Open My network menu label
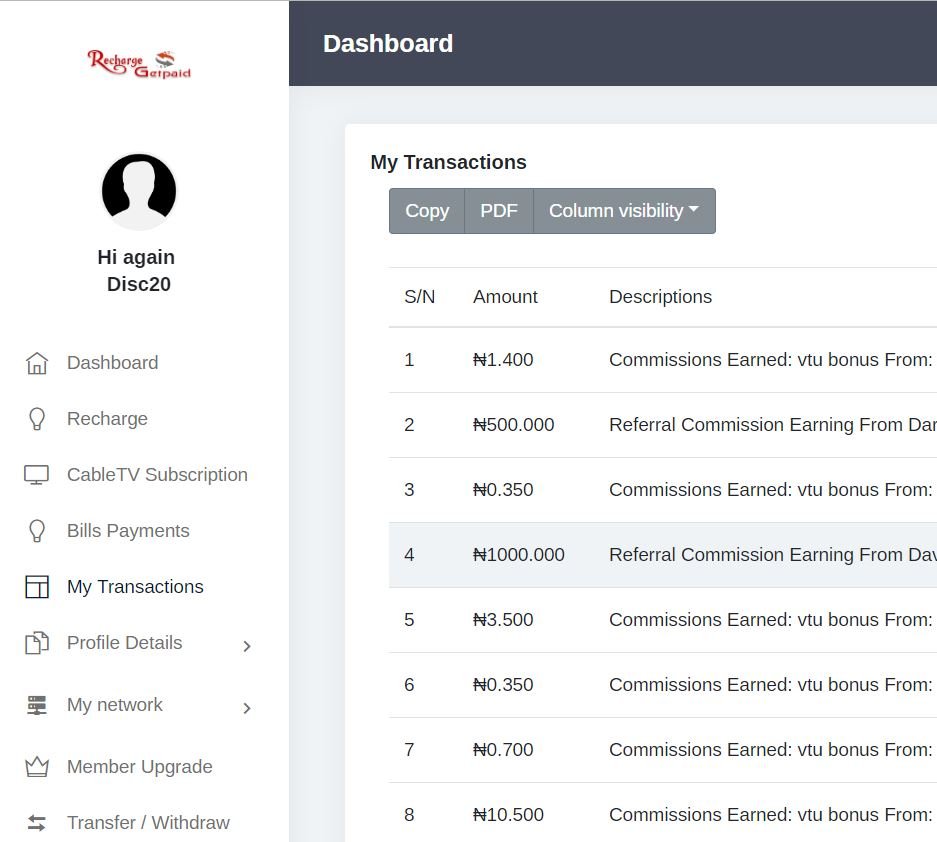Image resolution: width=937 pixels, height=842 pixels. click(x=115, y=705)
